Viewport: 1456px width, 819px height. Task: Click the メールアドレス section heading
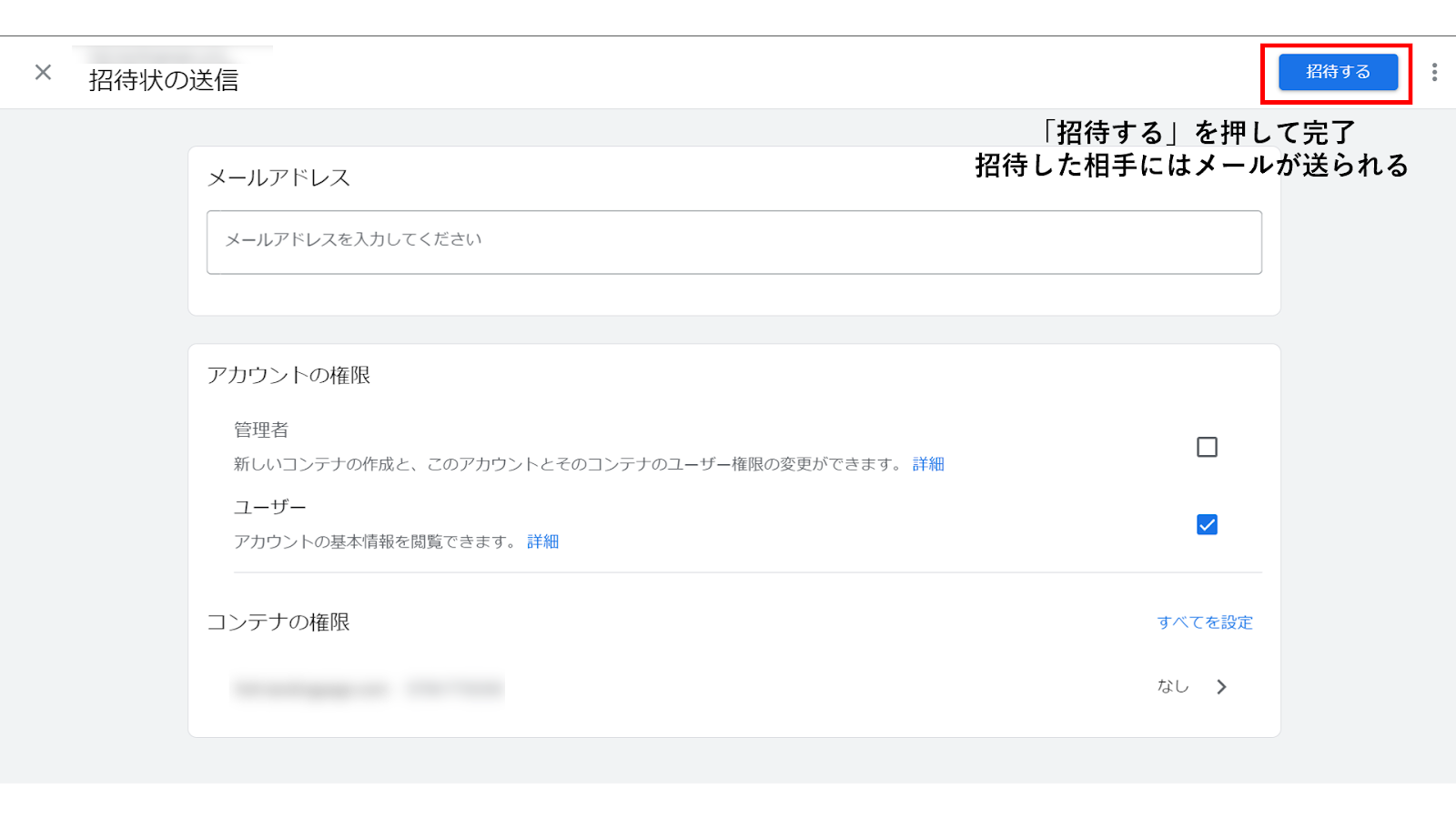278,177
